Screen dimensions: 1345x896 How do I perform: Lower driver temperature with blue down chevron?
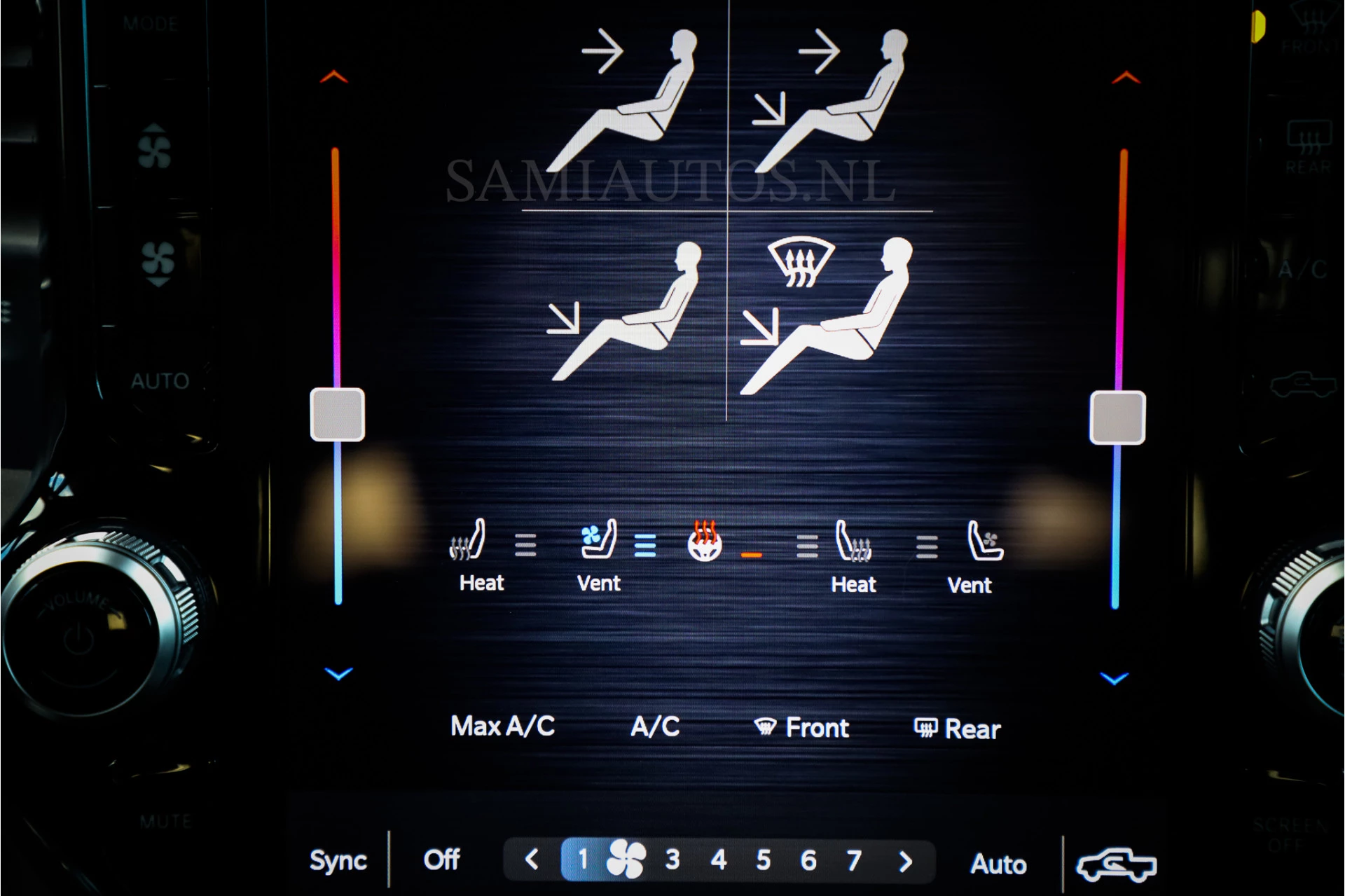pos(339,674)
